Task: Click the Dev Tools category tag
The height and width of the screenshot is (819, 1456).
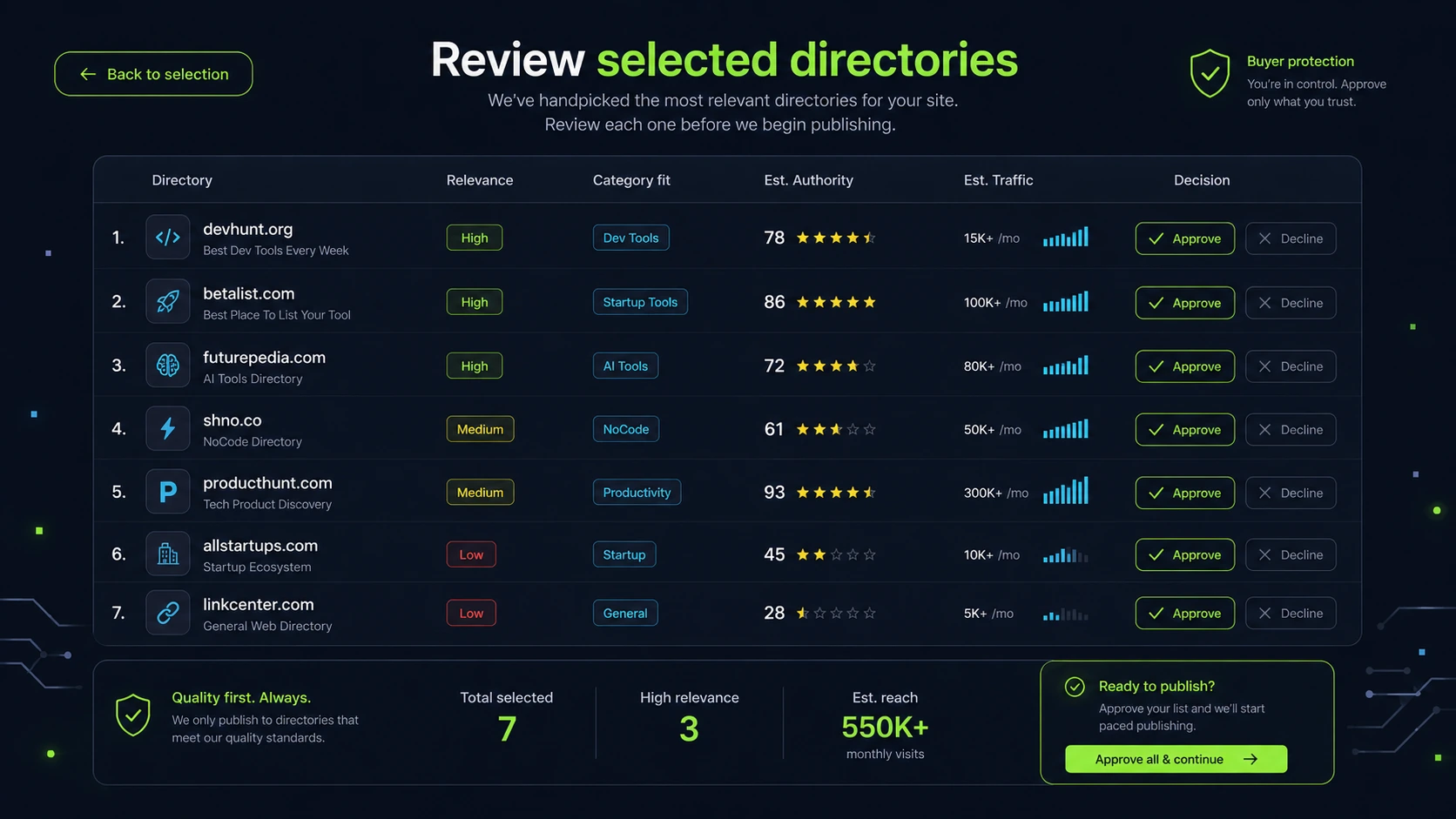Action: click(x=630, y=238)
